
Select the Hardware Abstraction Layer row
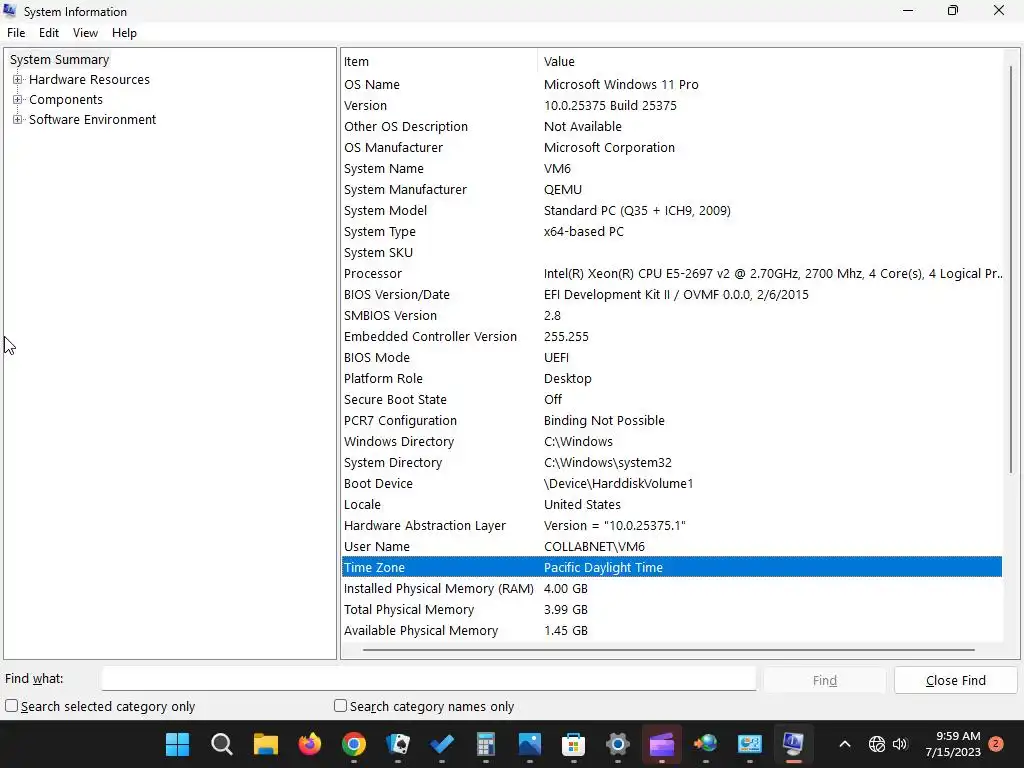coord(672,526)
